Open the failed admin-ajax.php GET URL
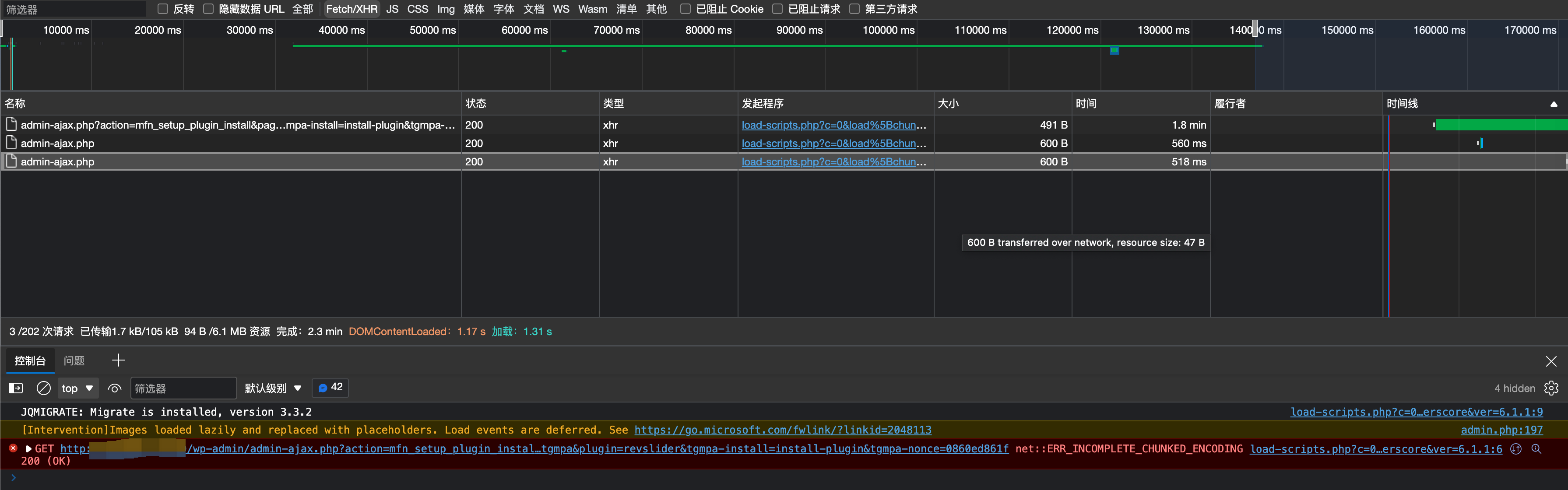The height and width of the screenshot is (490, 1568). (534, 448)
